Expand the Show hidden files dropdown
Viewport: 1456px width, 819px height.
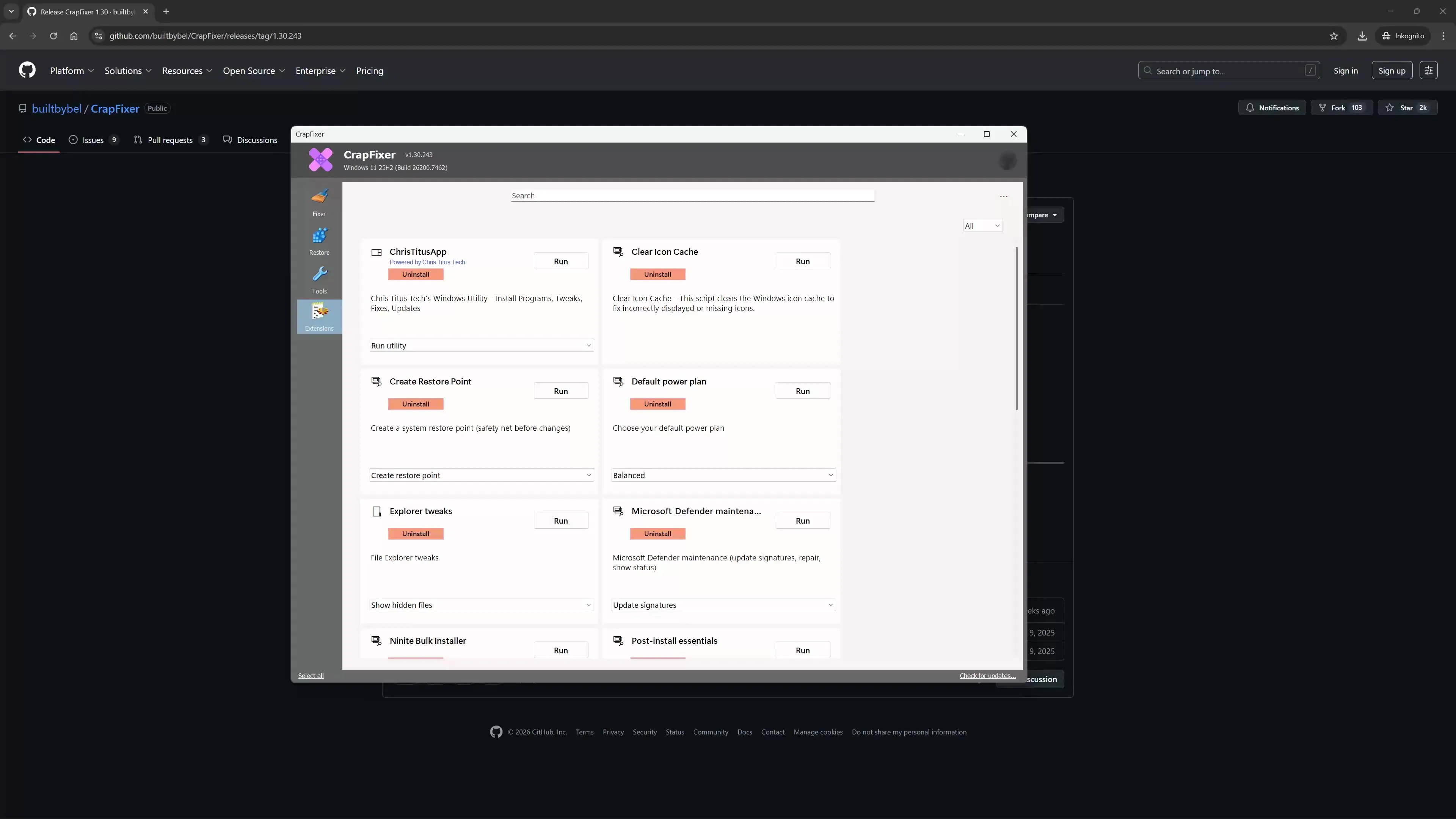point(481,605)
